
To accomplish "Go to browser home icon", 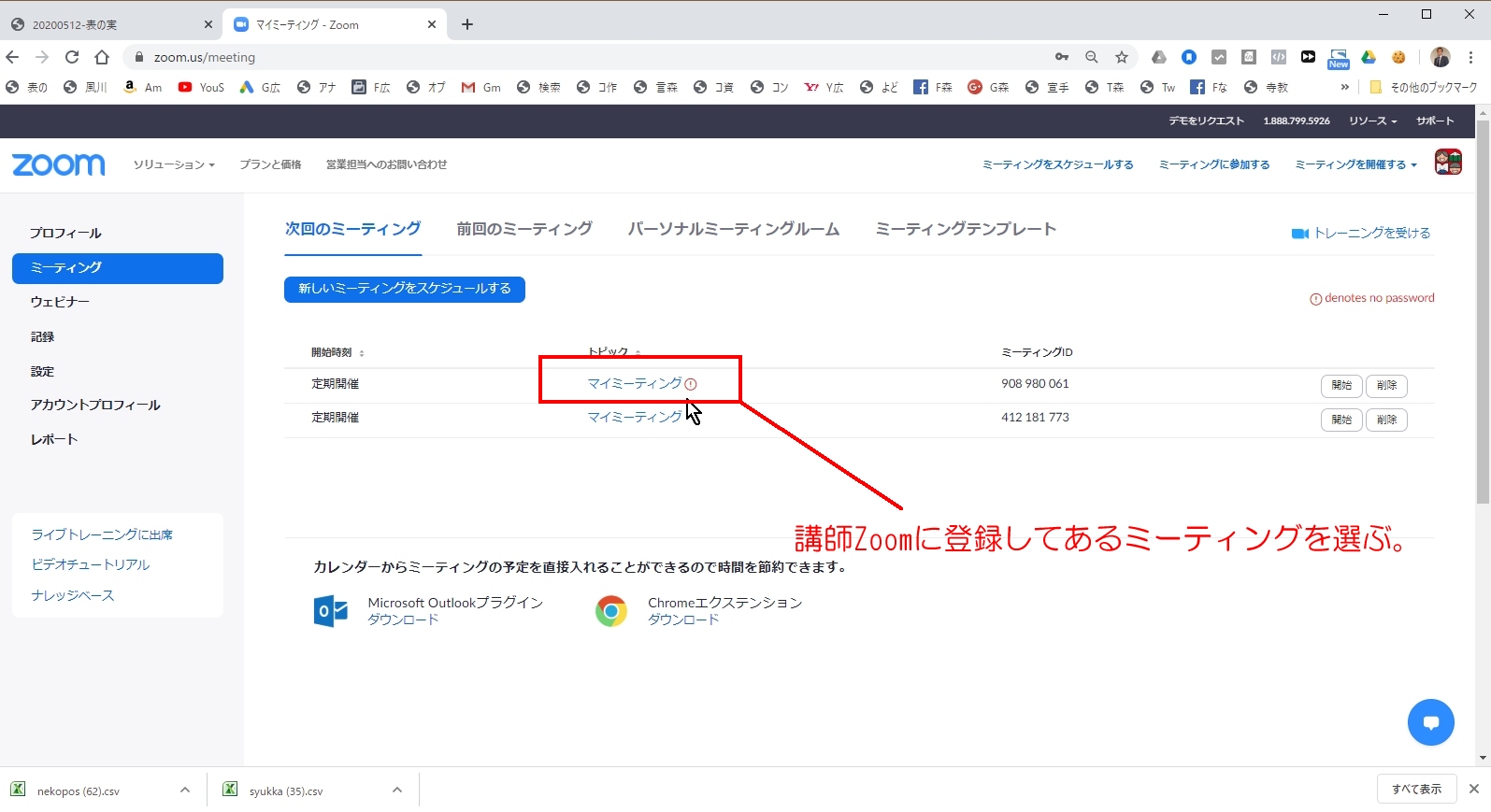I will pos(102,57).
